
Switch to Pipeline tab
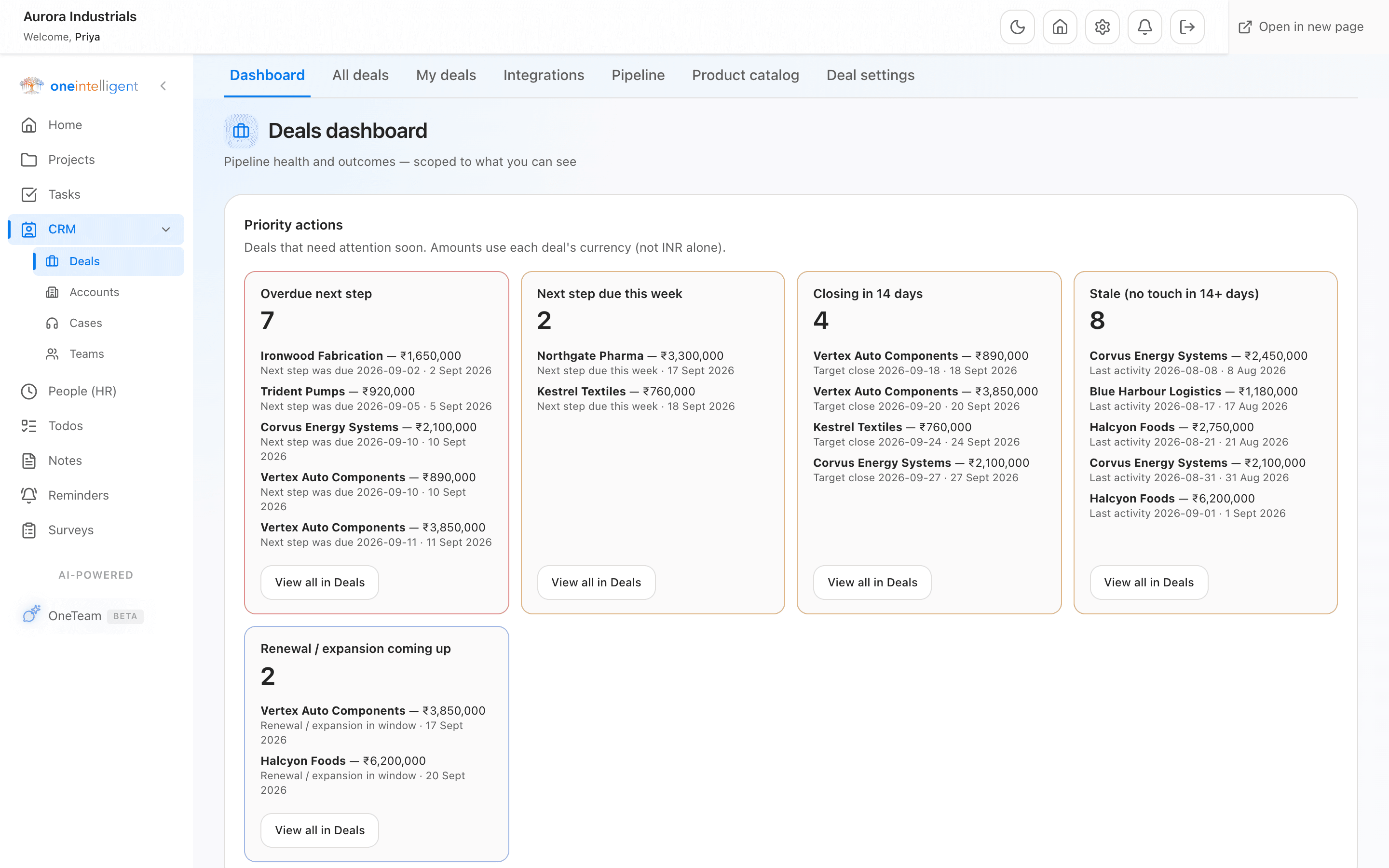pyautogui.click(x=638, y=75)
